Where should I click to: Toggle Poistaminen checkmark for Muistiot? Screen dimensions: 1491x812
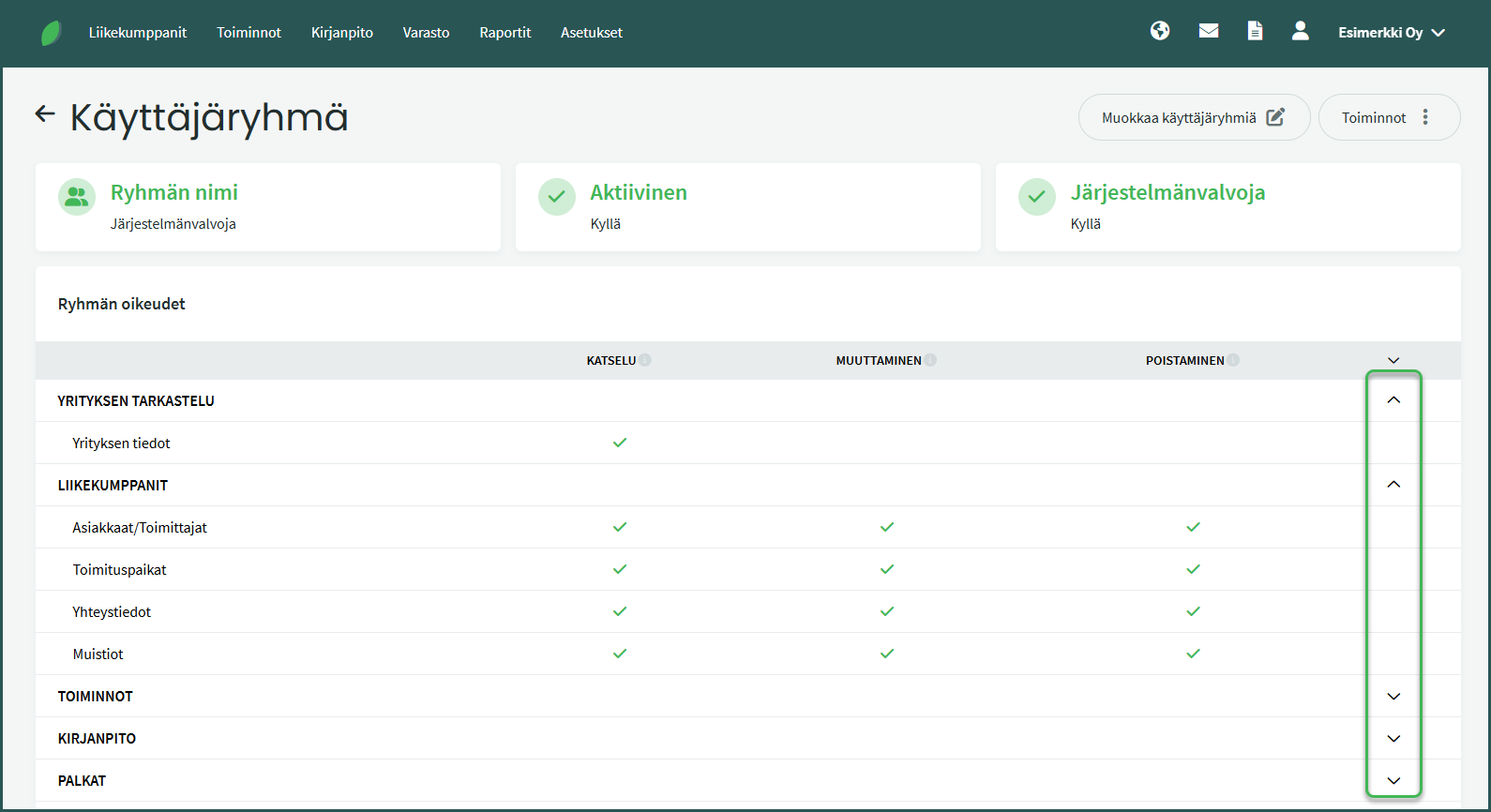1193,654
